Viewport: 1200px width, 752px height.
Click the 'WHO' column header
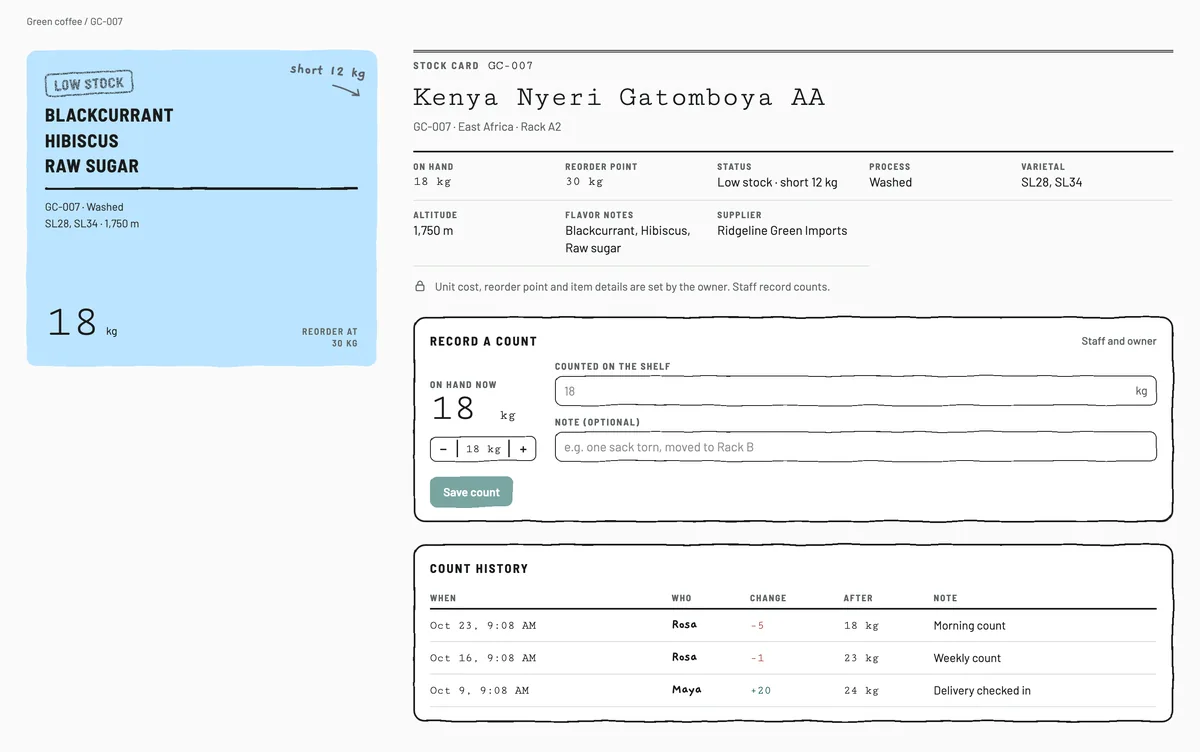(681, 598)
